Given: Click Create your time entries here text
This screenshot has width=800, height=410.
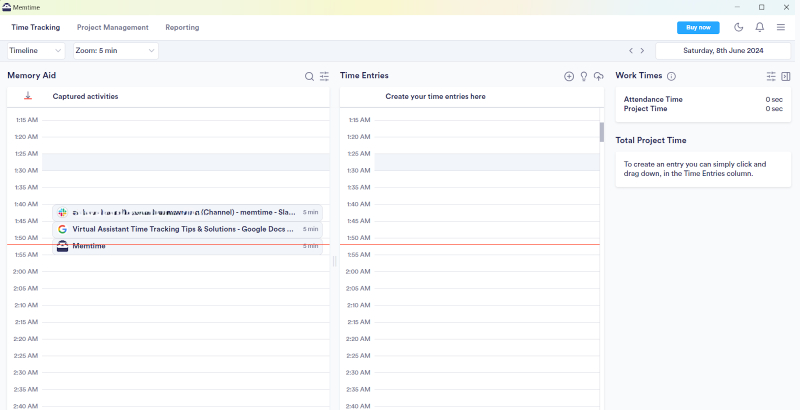Looking at the screenshot, I should pyautogui.click(x=435, y=96).
